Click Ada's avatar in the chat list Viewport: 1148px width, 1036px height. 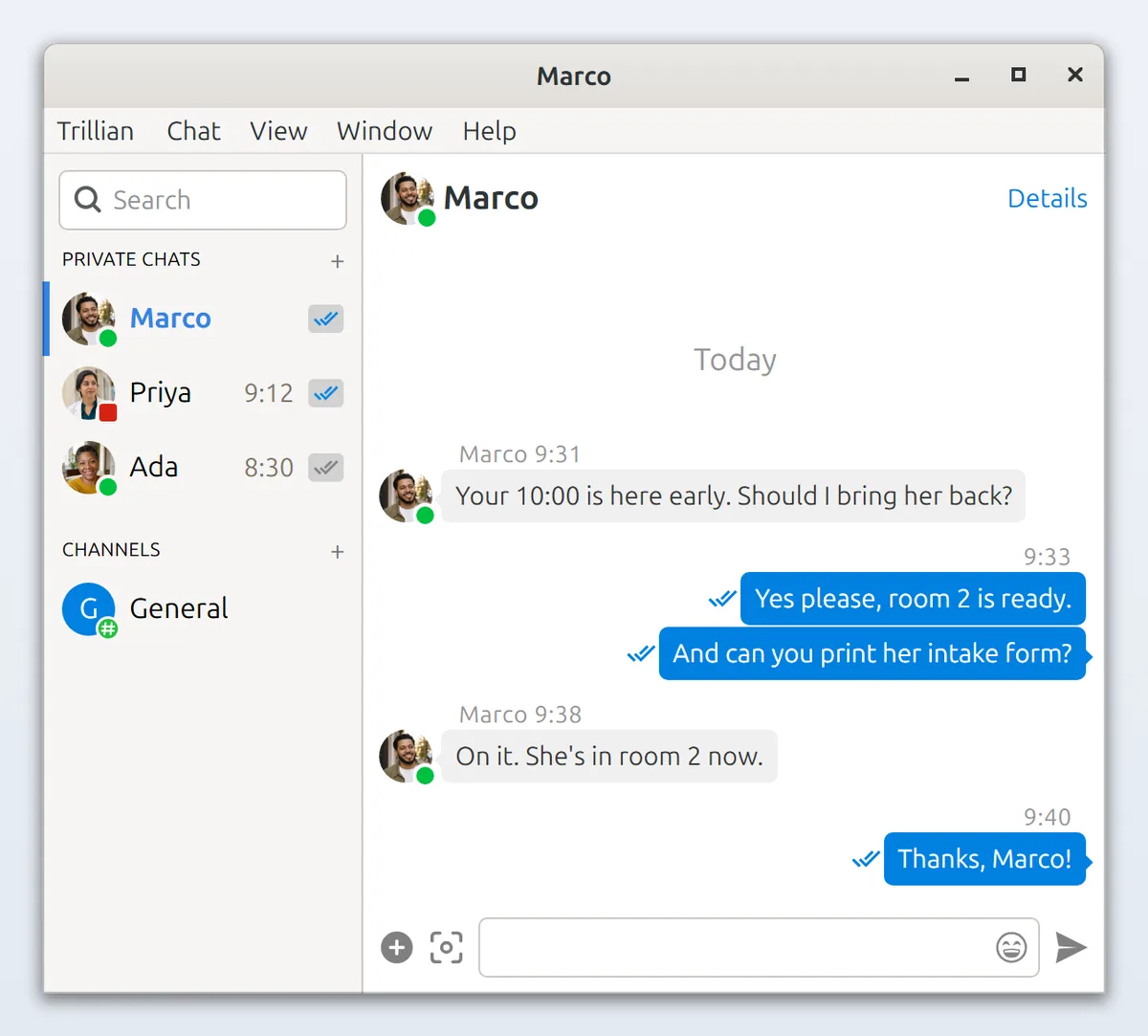[89, 468]
